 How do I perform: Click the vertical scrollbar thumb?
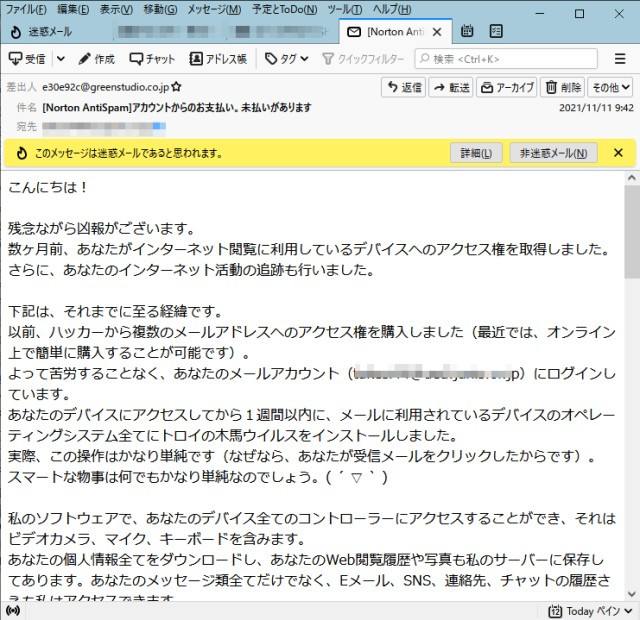point(631,231)
